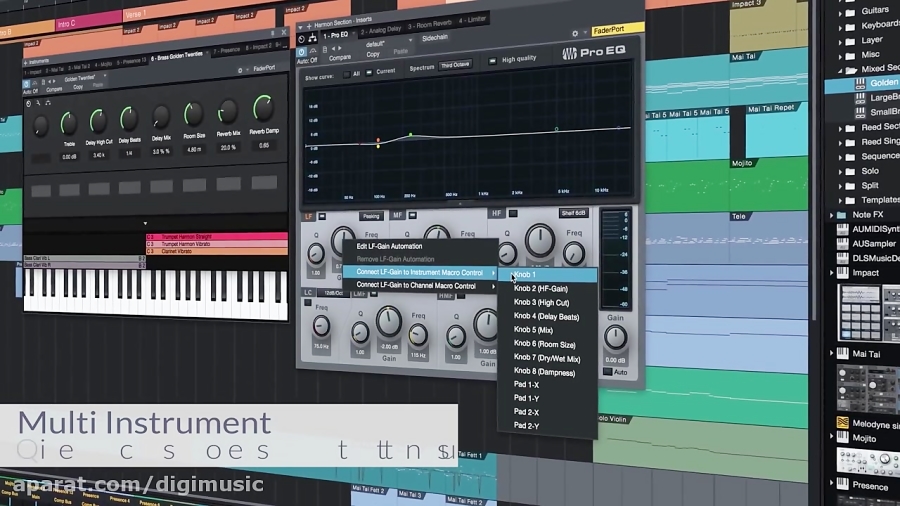Image resolution: width=900 pixels, height=506 pixels.
Task: Collapse the Mixed Sections folder
Action: coord(840,69)
